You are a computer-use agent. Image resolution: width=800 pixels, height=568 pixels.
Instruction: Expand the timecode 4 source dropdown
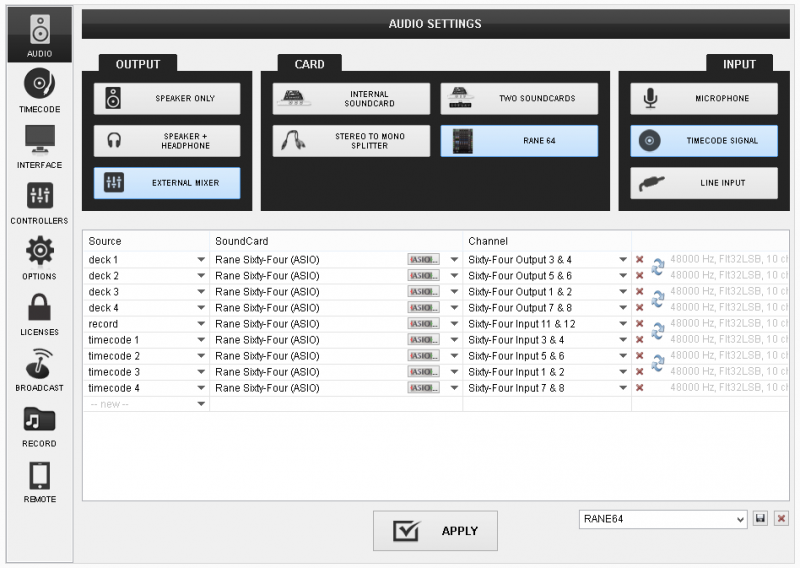[x=201, y=388]
